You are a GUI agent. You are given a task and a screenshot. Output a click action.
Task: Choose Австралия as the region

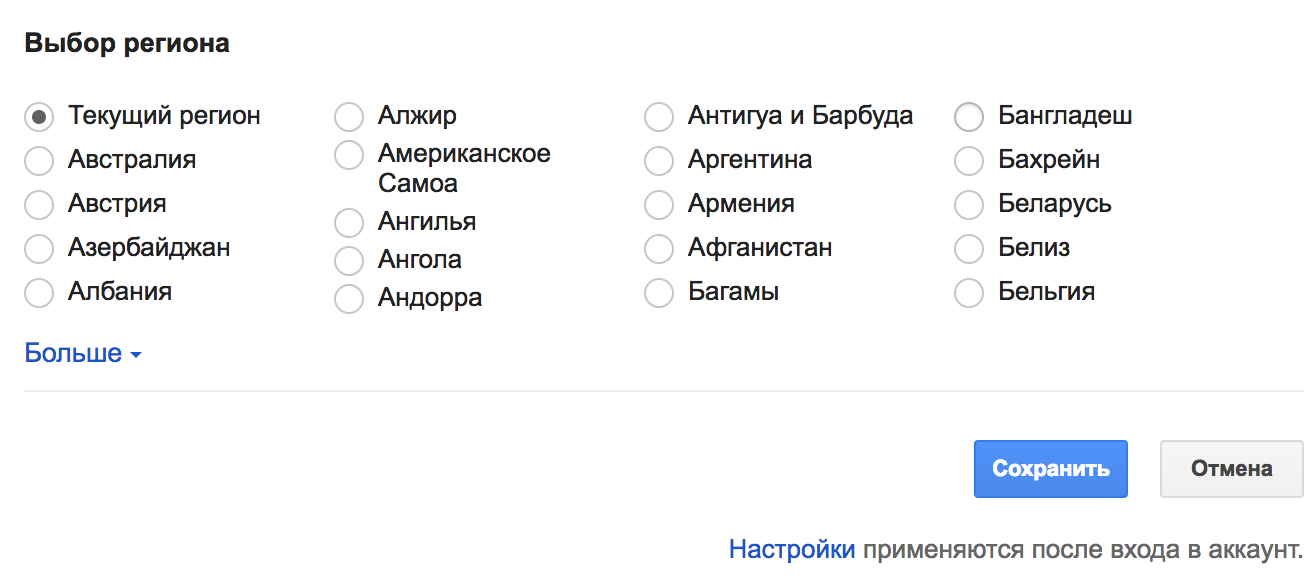click(39, 161)
